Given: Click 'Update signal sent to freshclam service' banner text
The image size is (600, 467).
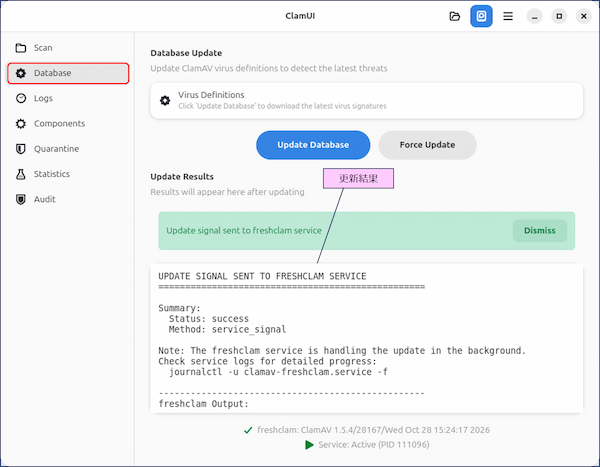Looking at the screenshot, I should tap(244, 231).
